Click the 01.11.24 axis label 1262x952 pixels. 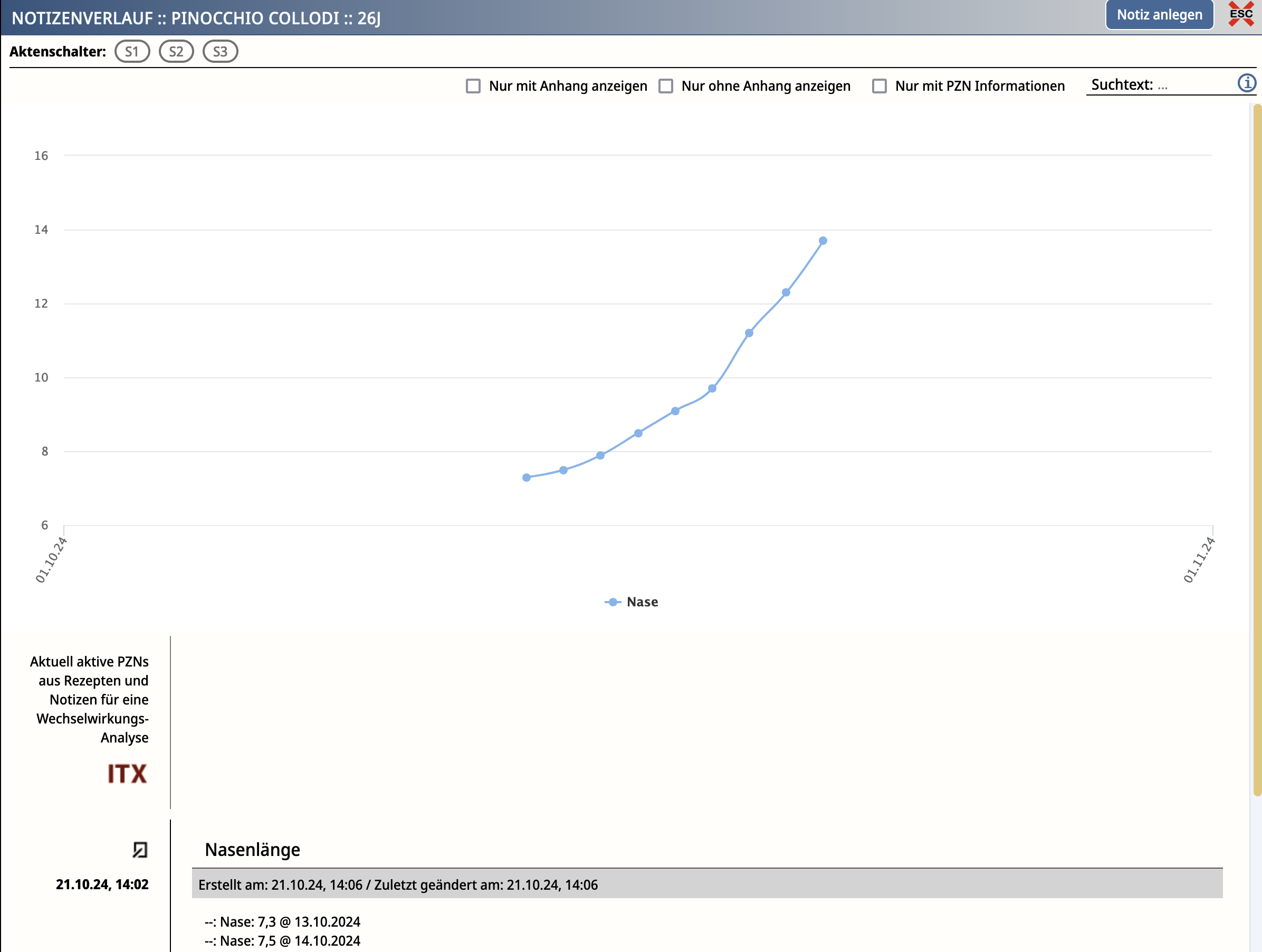coord(1199,560)
